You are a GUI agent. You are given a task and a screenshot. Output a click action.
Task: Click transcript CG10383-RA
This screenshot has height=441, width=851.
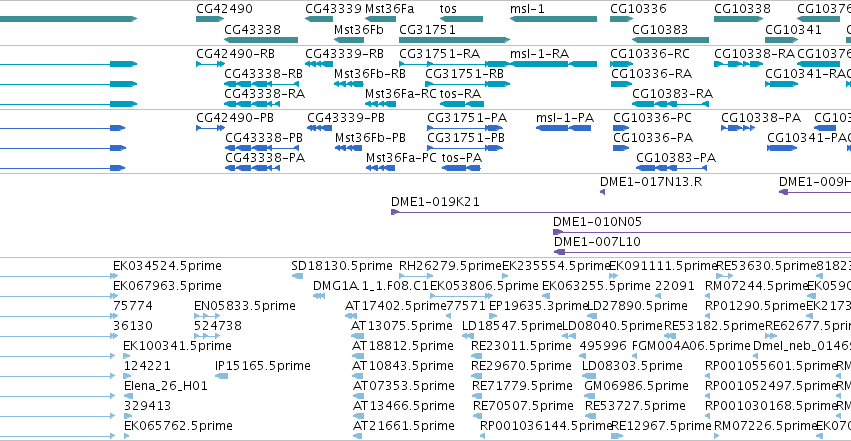(671, 104)
